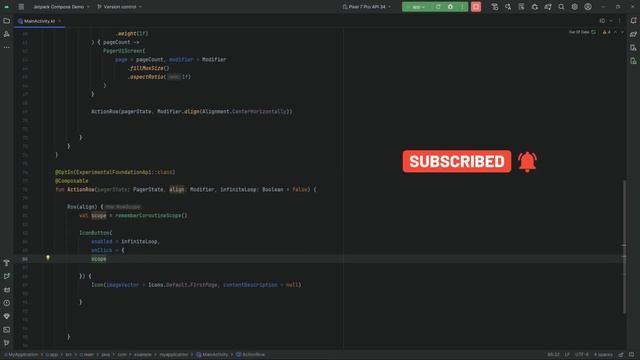Click the Debug bug icon
Viewport: 640px width, 360px height.
tap(450, 7)
